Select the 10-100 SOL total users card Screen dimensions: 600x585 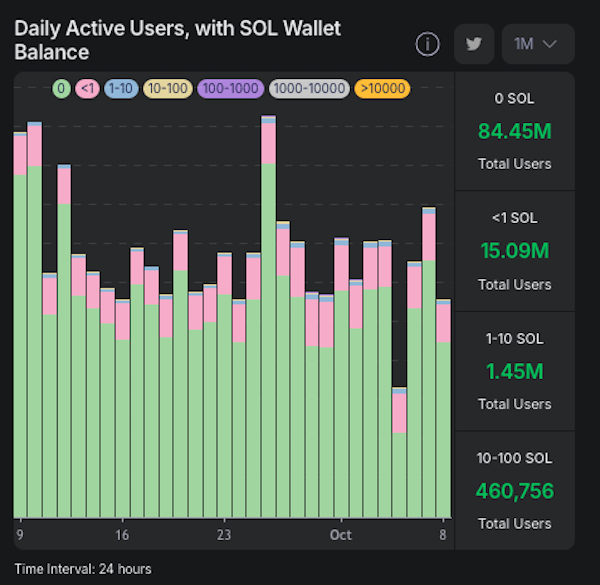coord(515,490)
